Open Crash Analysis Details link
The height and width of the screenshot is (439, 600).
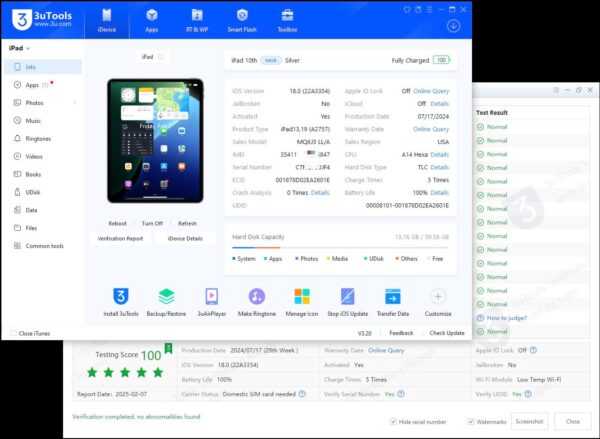320,193
